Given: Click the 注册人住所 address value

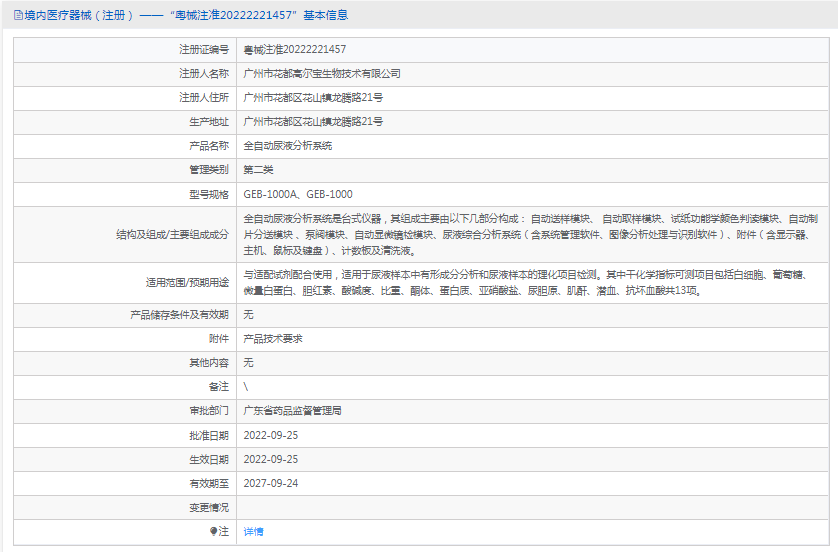Looking at the screenshot, I should [x=313, y=97].
